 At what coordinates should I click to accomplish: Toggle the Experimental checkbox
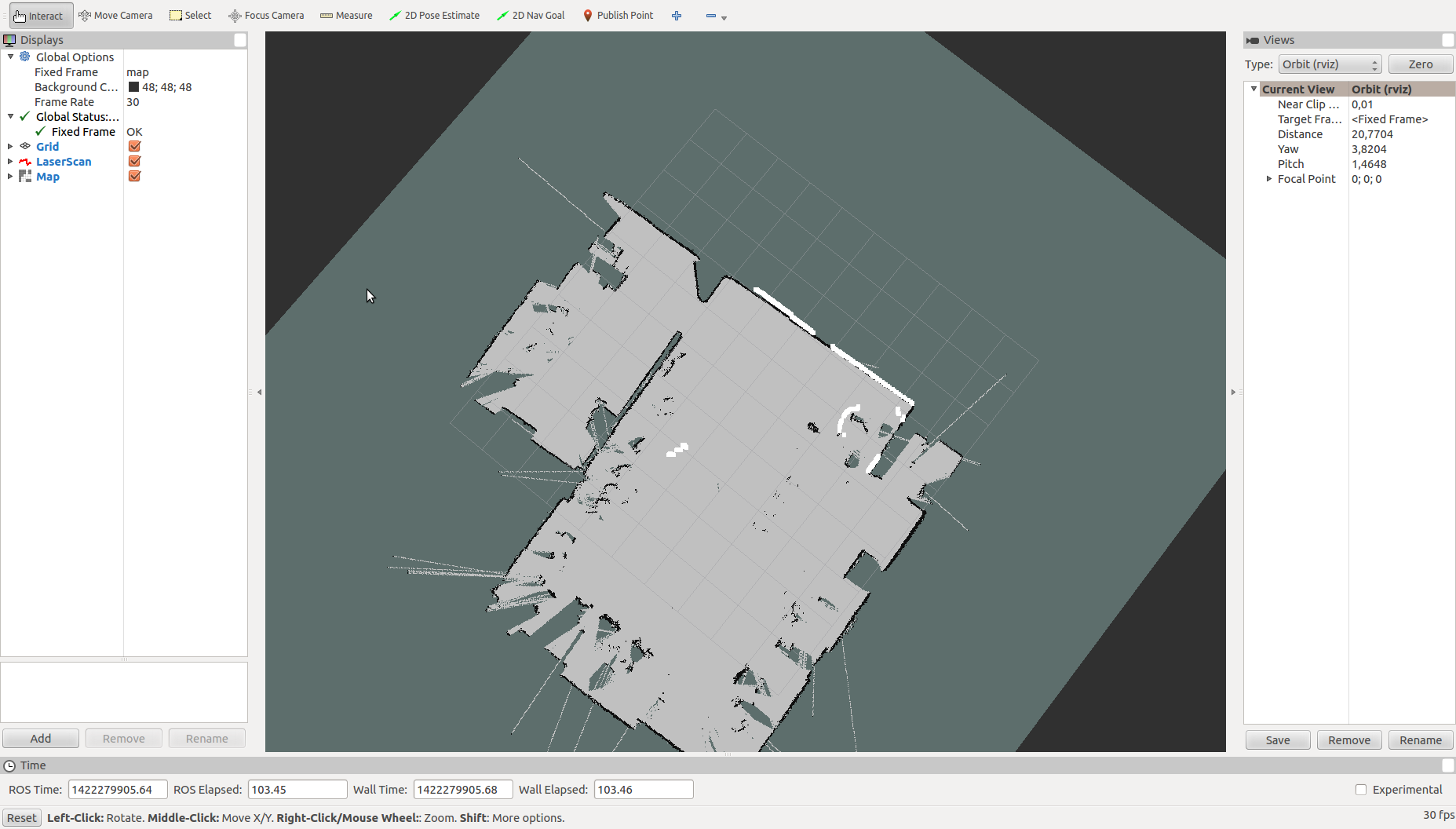1363,789
